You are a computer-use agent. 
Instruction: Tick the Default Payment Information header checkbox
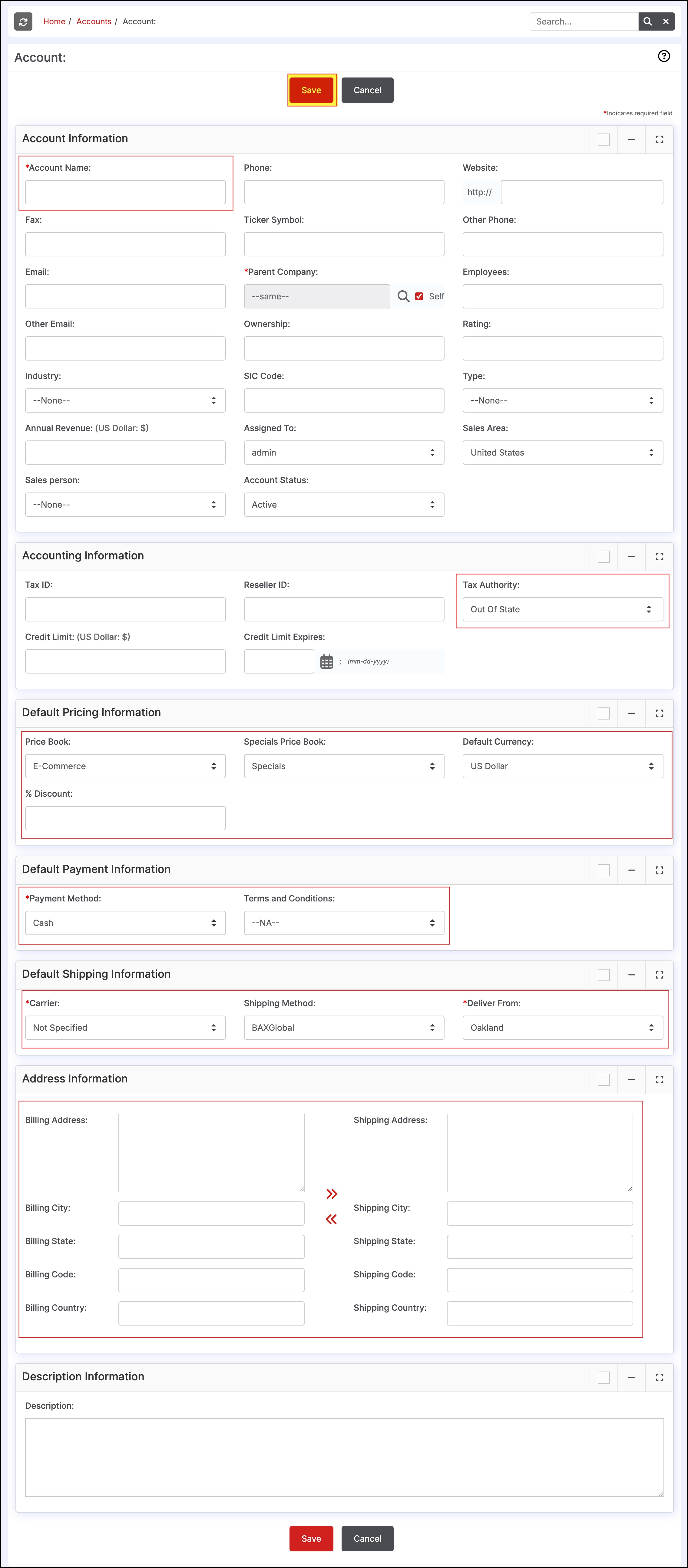click(604, 871)
